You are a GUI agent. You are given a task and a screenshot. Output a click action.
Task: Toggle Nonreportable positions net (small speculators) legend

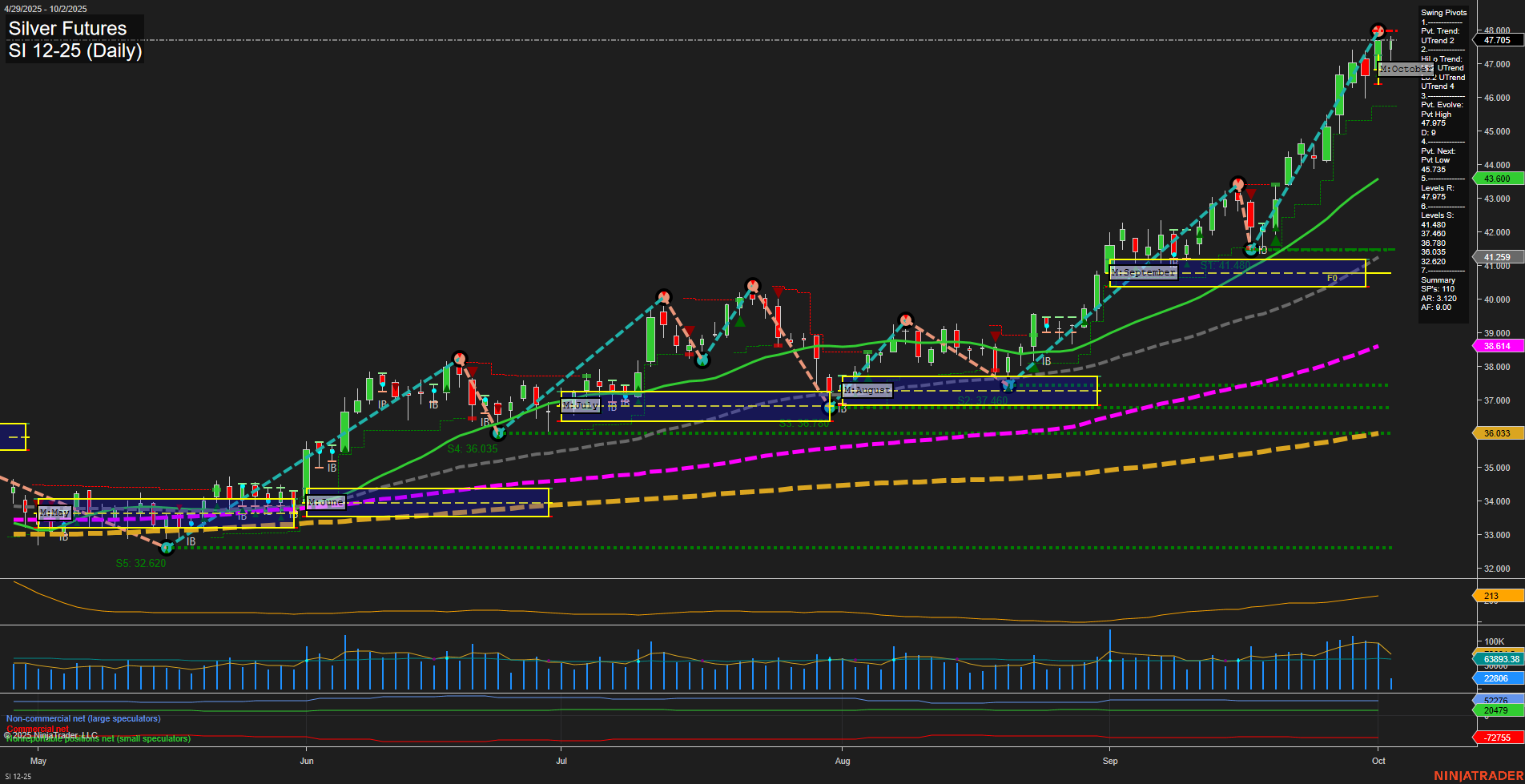coord(97,738)
